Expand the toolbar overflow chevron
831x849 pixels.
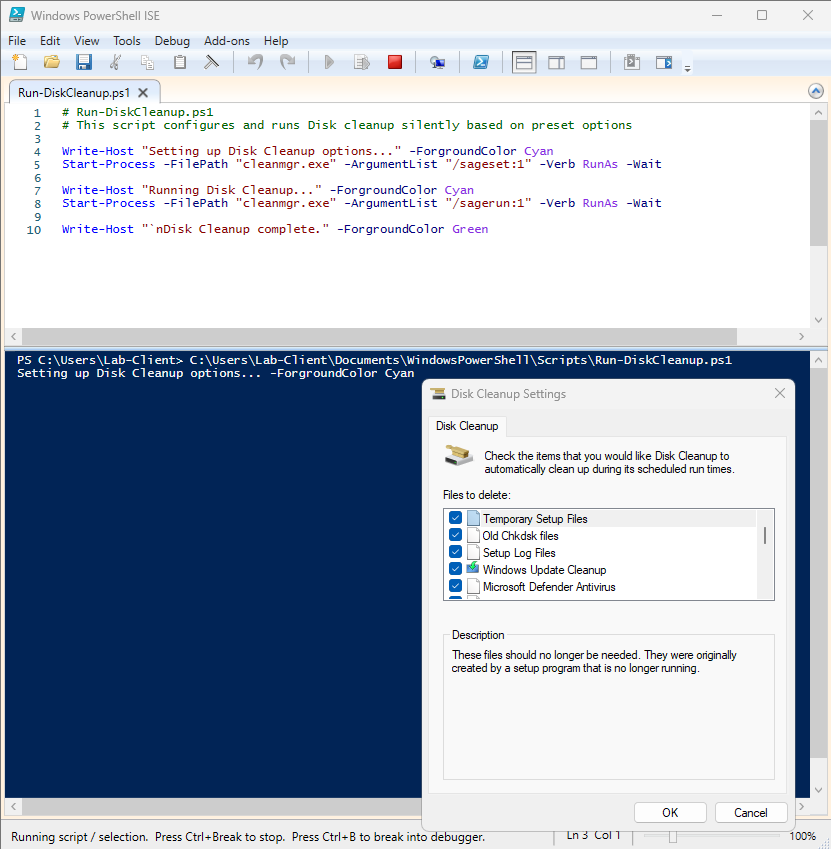[x=687, y=68]
